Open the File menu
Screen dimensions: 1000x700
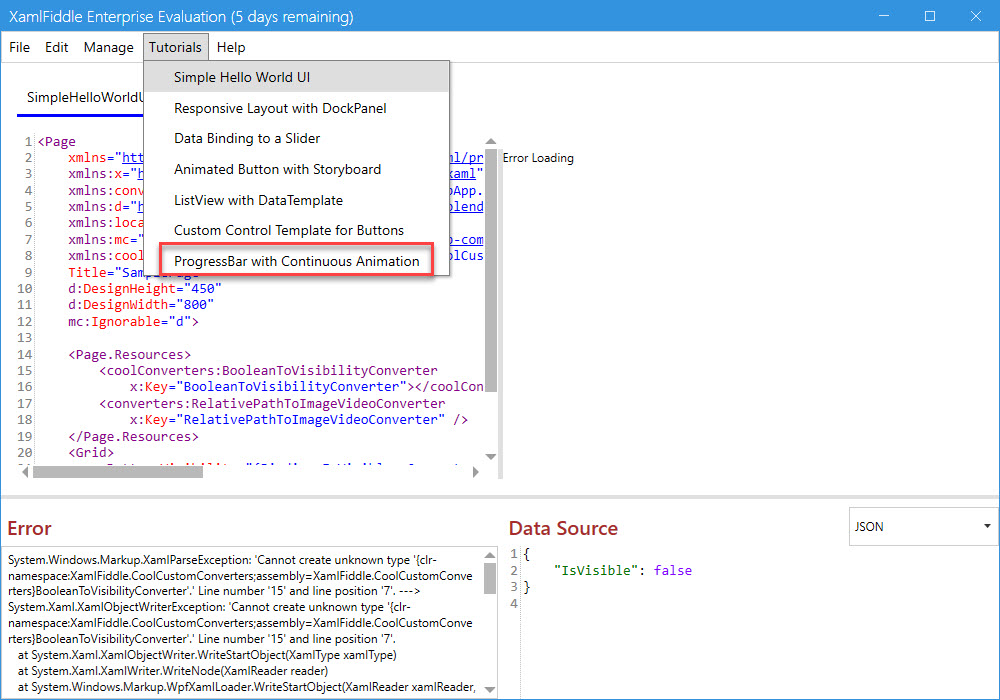[19, 47]
